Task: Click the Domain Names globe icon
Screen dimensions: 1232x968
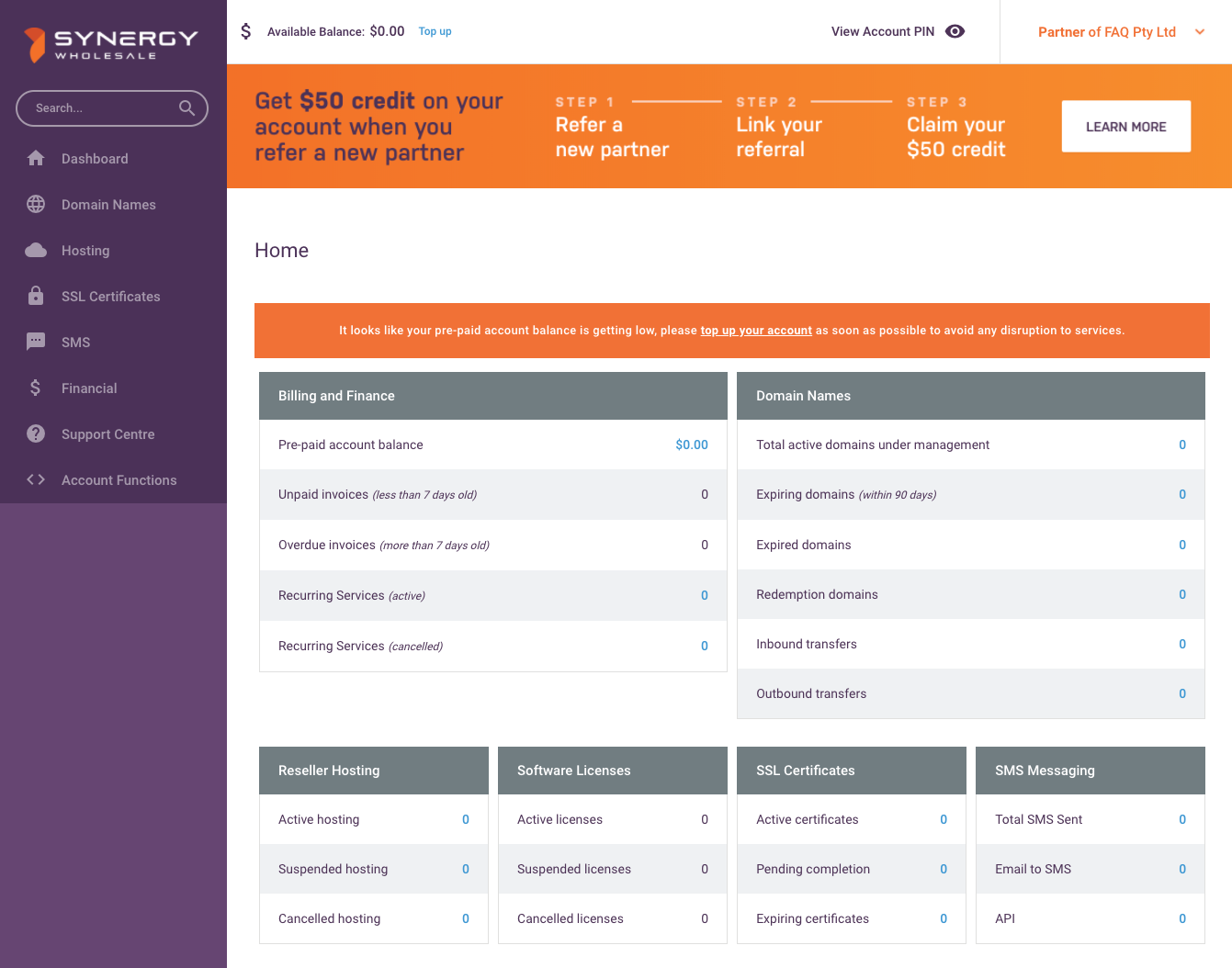Action: coord(36,204)
